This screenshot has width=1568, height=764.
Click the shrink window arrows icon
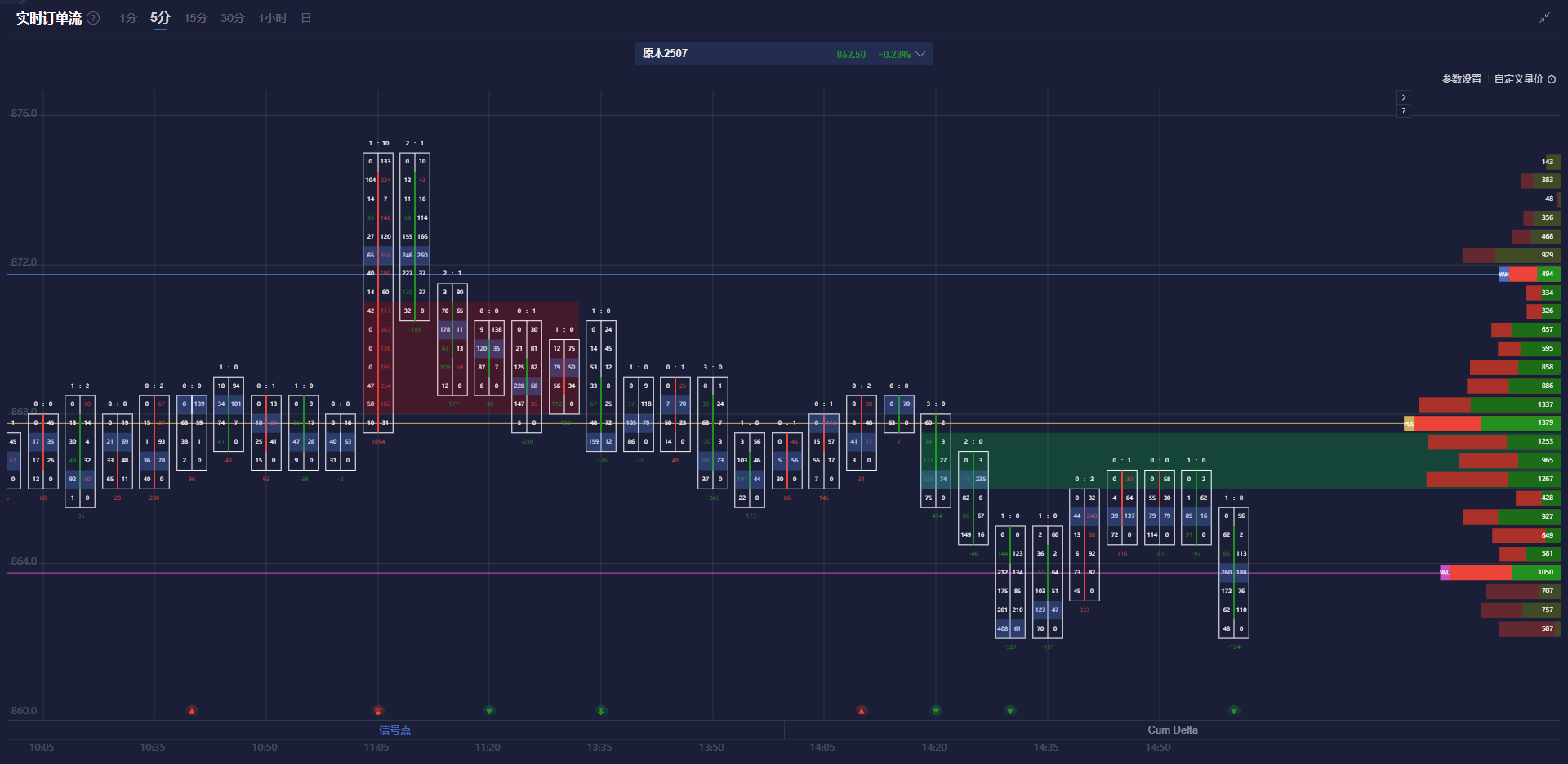1544,18
